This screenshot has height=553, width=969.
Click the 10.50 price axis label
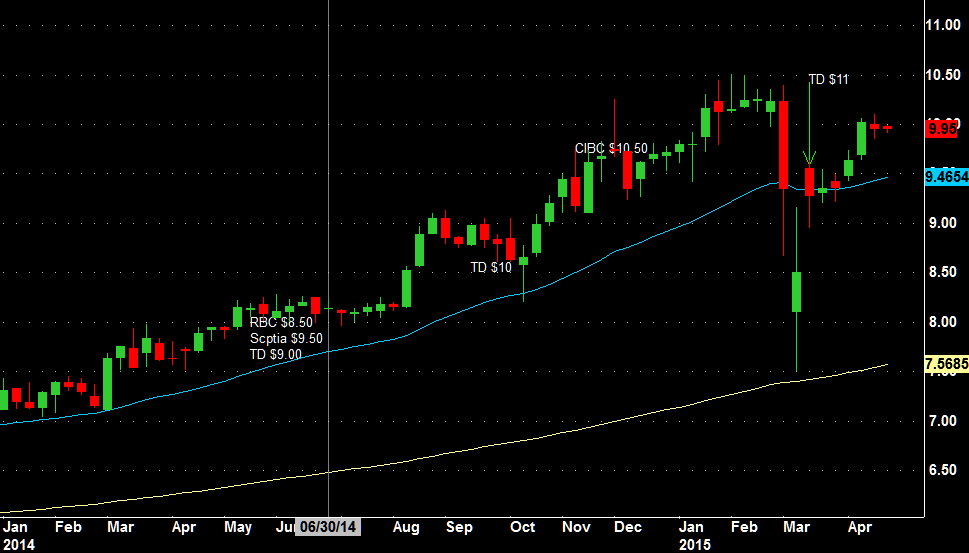(943, 75)
